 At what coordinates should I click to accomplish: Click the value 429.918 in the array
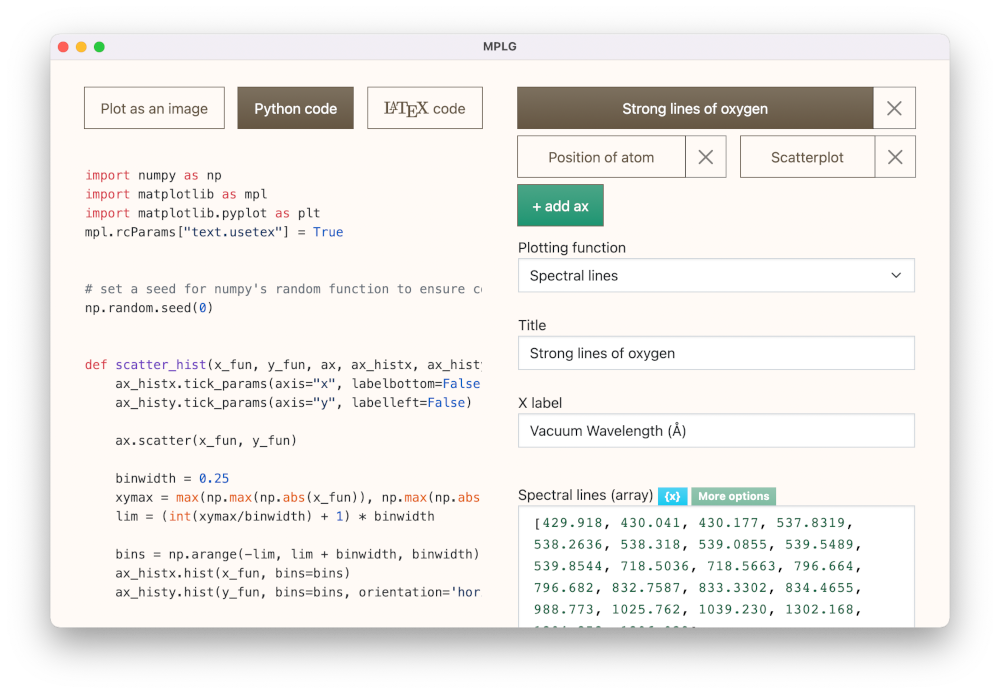point(572,523)
